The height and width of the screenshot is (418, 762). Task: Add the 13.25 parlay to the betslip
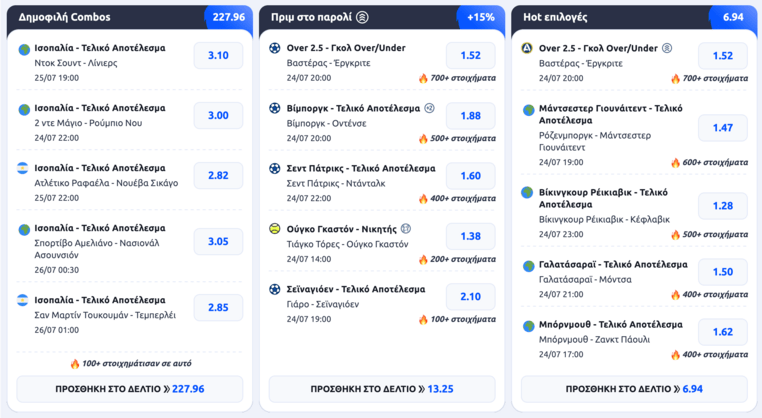[382, 389]
